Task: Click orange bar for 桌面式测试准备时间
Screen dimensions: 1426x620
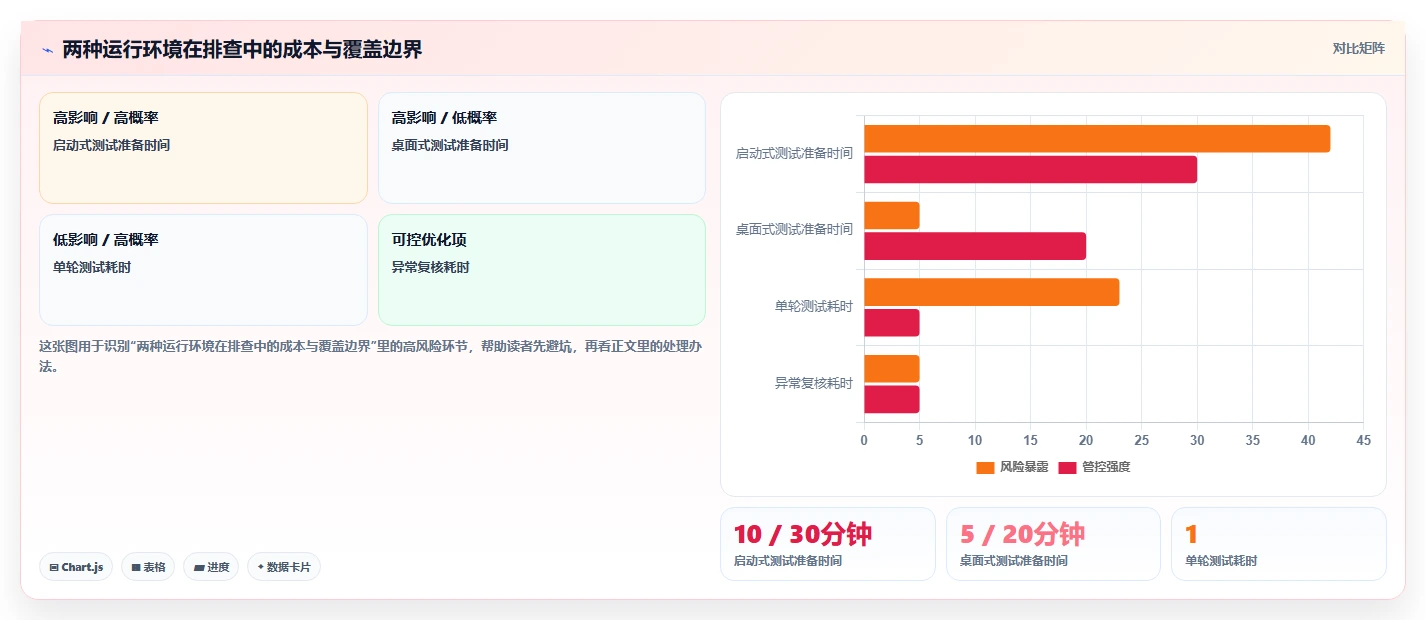Action: (891, 216)
